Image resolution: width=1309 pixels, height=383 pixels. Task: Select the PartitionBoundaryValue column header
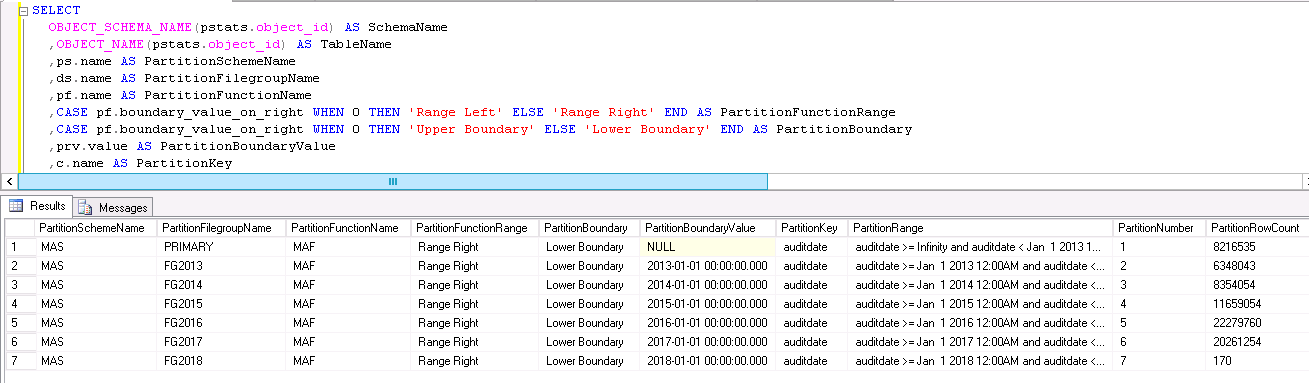(x=708, y=228)
